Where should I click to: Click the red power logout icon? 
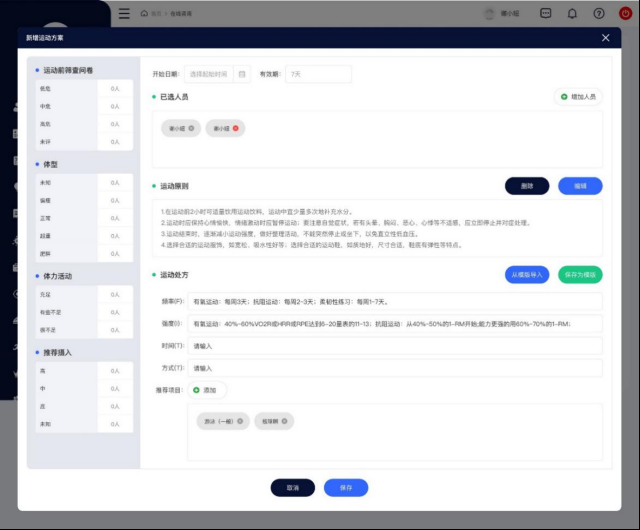click(625, 13)
